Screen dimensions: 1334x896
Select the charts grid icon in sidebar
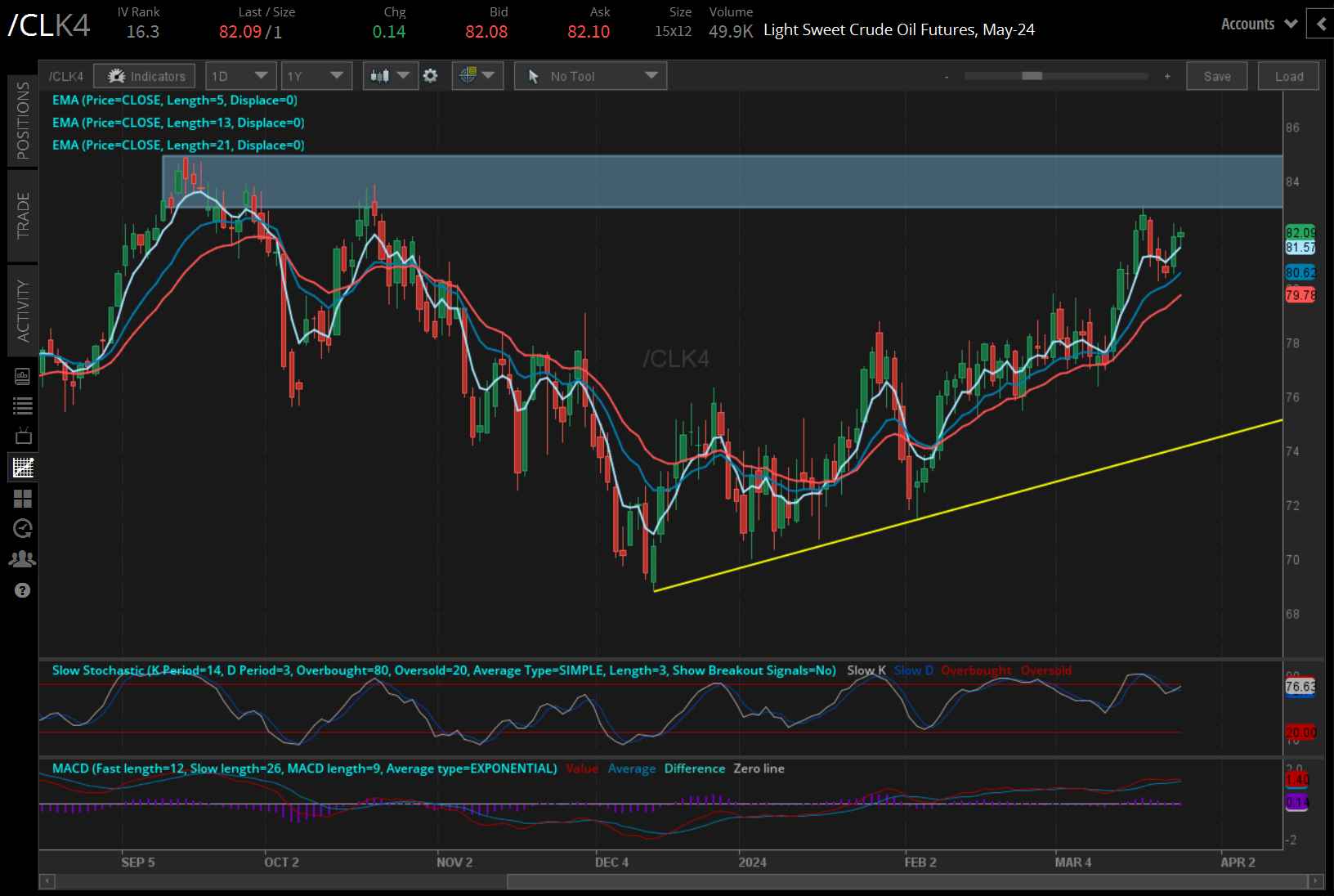[23, 468]
